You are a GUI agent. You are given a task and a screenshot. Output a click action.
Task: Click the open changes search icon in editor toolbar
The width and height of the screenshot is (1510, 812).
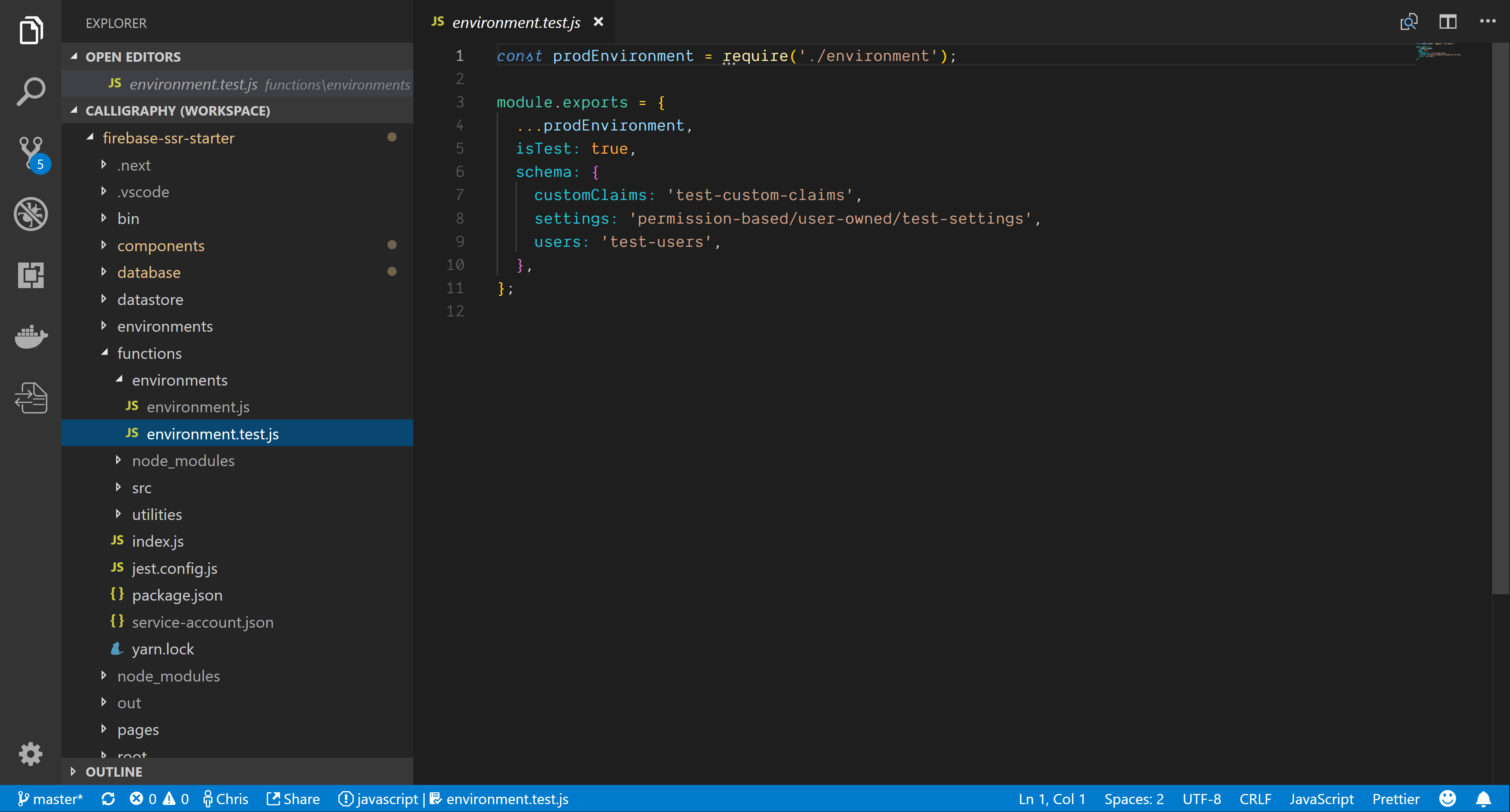pos(1409,22)
